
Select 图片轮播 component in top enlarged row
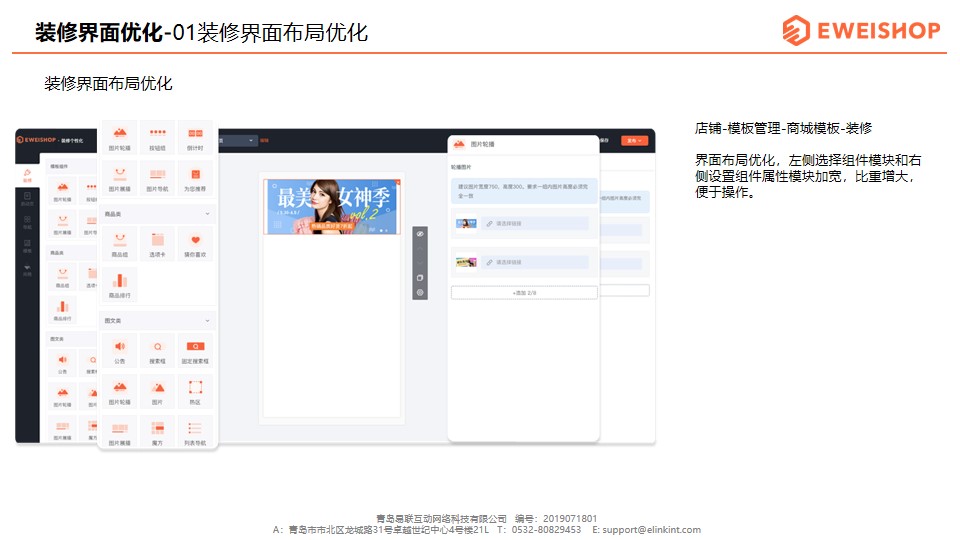[x=120, y=138]
